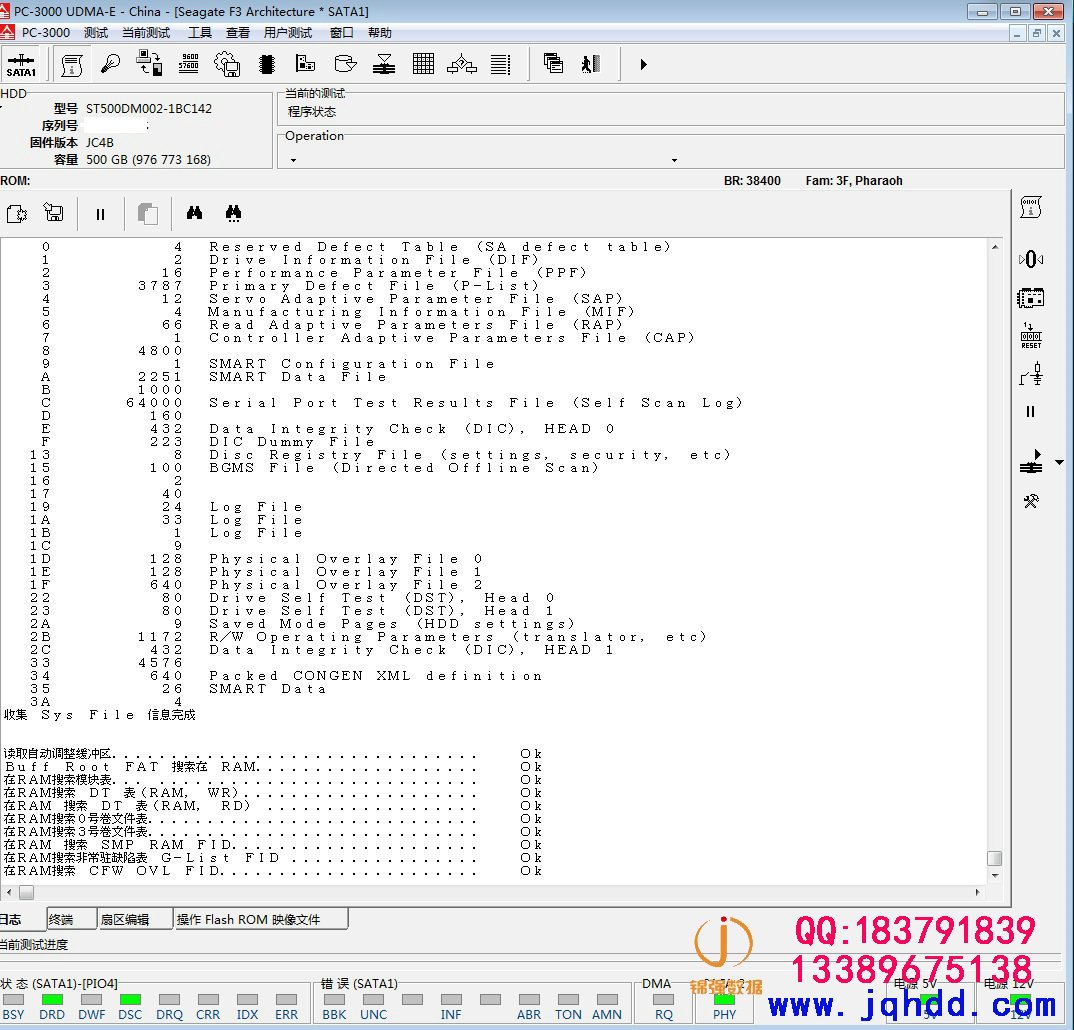This screenshot has height=1030, width=1074.
Task: Click the ROM chip toolbar icon
Action: [267, 64]
